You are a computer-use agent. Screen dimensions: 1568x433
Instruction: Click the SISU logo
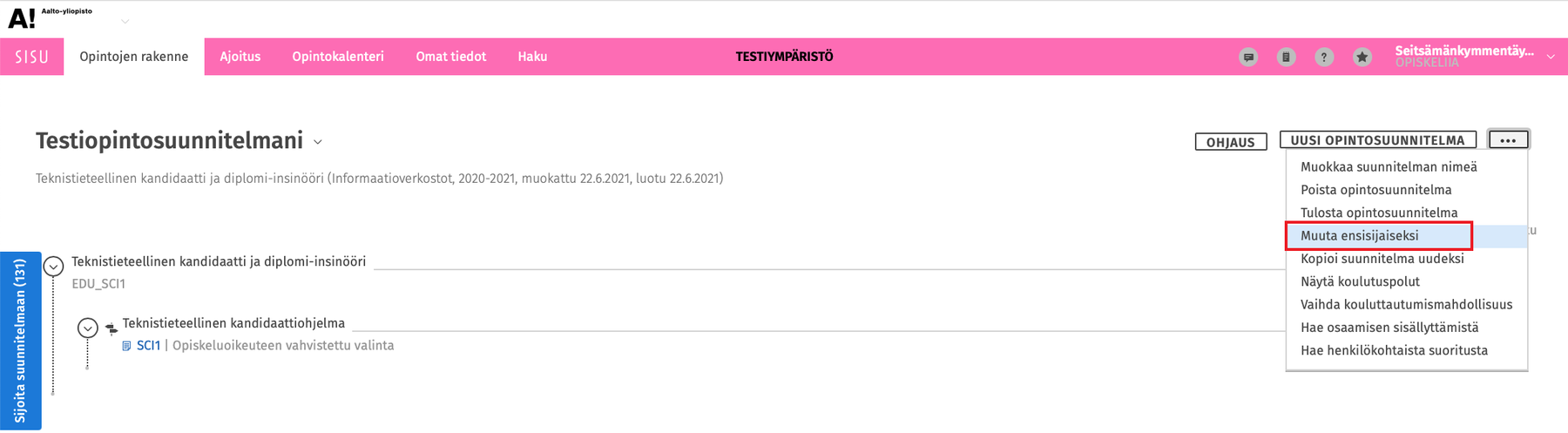(x=31, y=57)
